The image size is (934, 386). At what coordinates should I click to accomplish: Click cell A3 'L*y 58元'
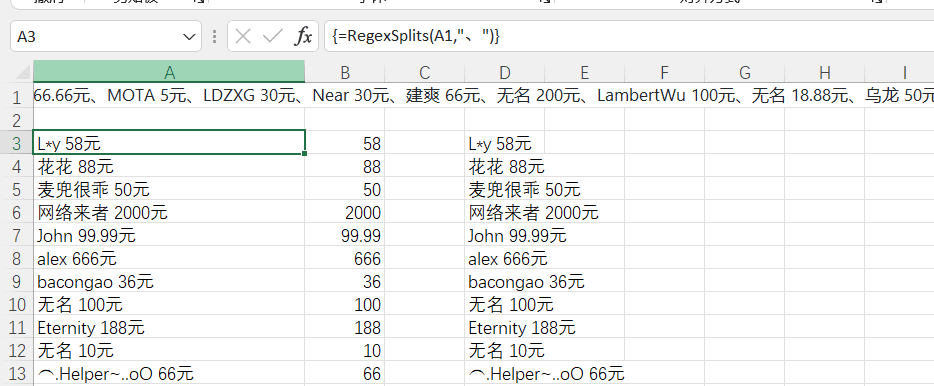[169, 142]
